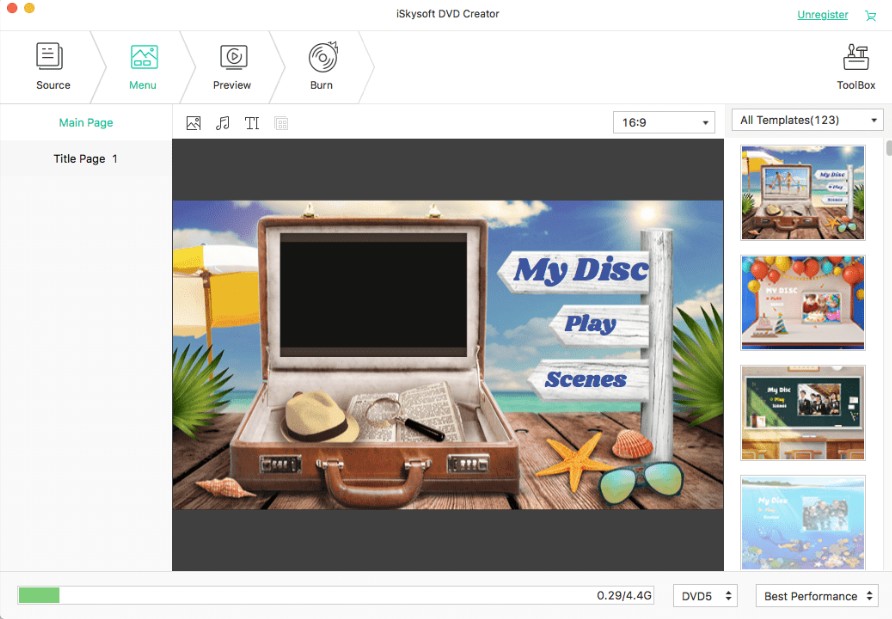The image size is (892, 619).
Task: Click the disc capacity progress bar
Action: click(330, 595)
